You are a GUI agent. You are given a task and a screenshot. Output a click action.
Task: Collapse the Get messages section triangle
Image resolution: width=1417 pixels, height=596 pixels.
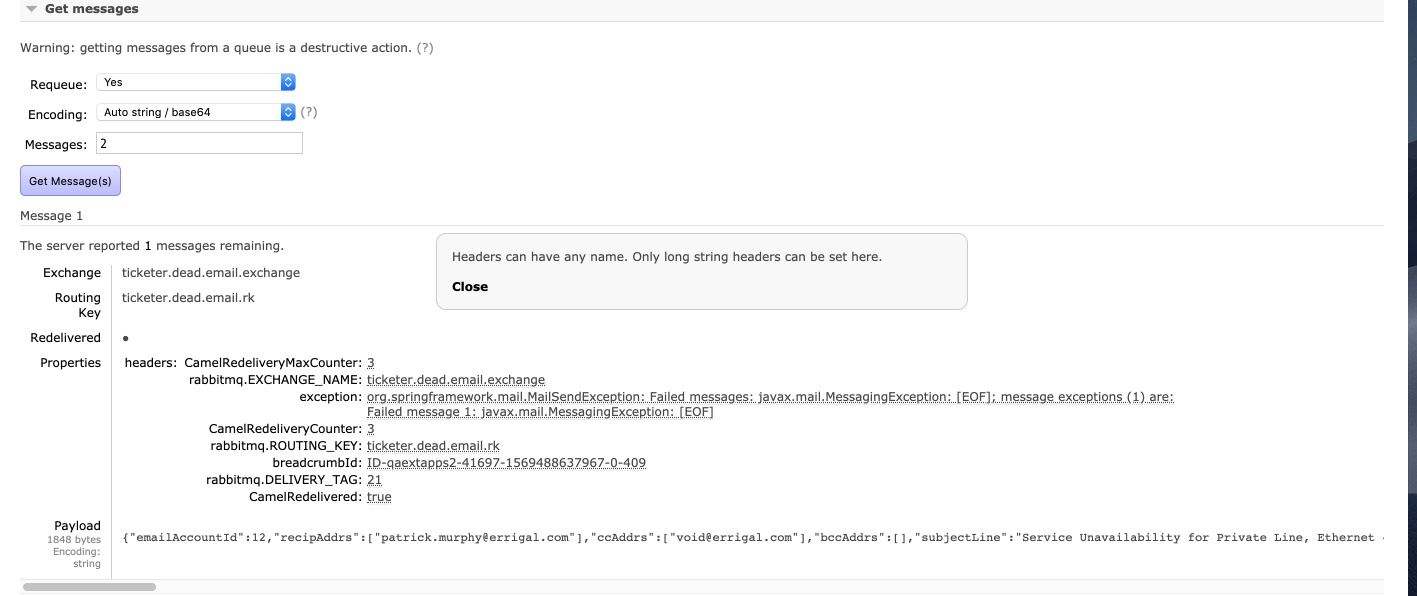coord(31,9)
